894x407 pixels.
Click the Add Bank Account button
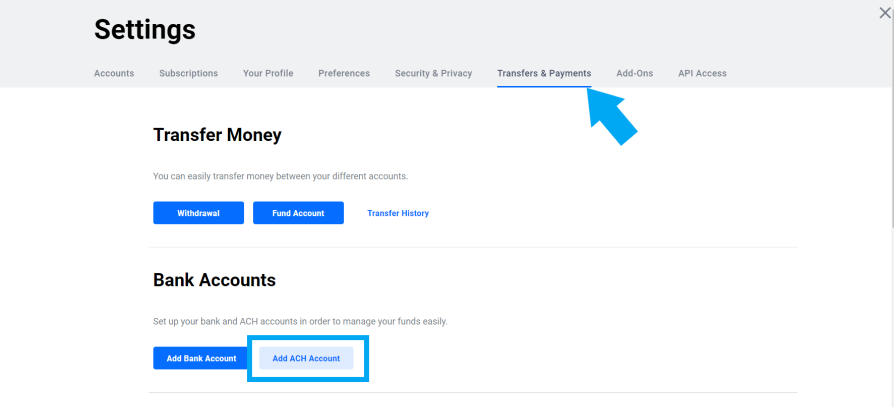pyautogui.click(x=201, y=359)
